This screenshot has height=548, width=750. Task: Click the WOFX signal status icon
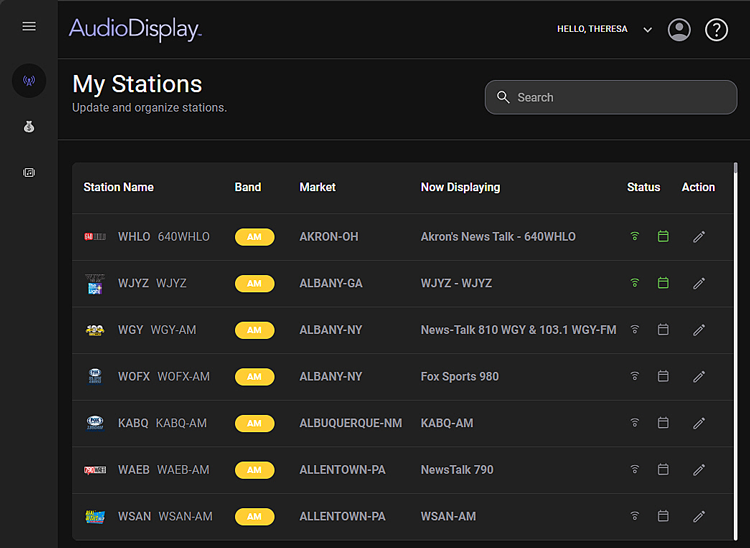point(635,376)
